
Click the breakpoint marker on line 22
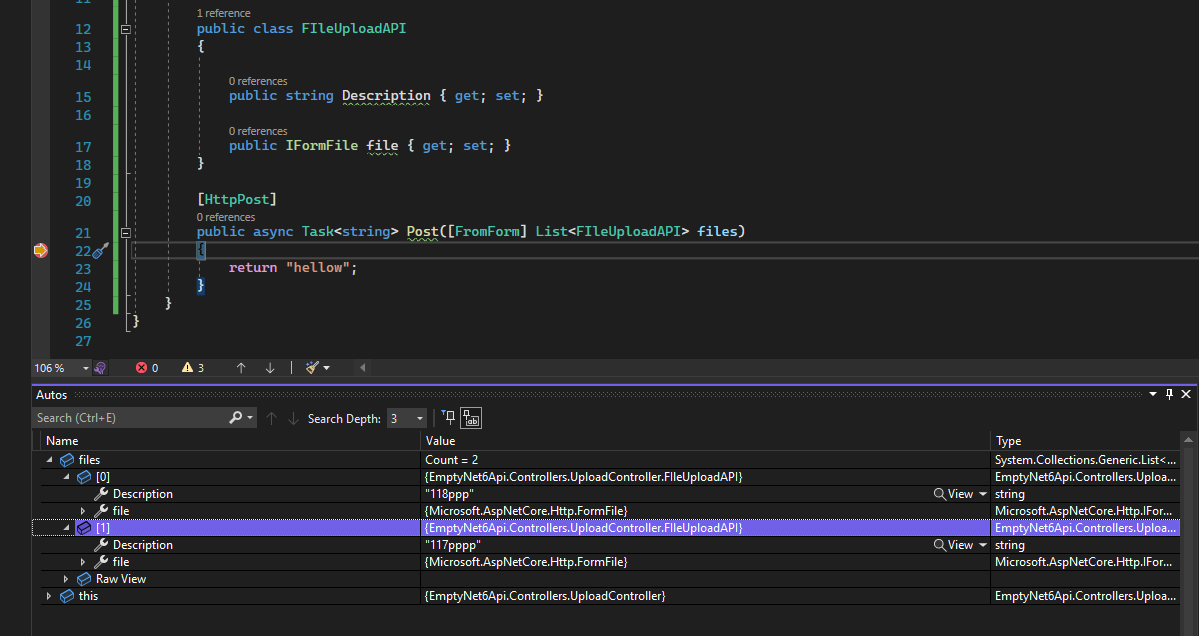[41, 250]
